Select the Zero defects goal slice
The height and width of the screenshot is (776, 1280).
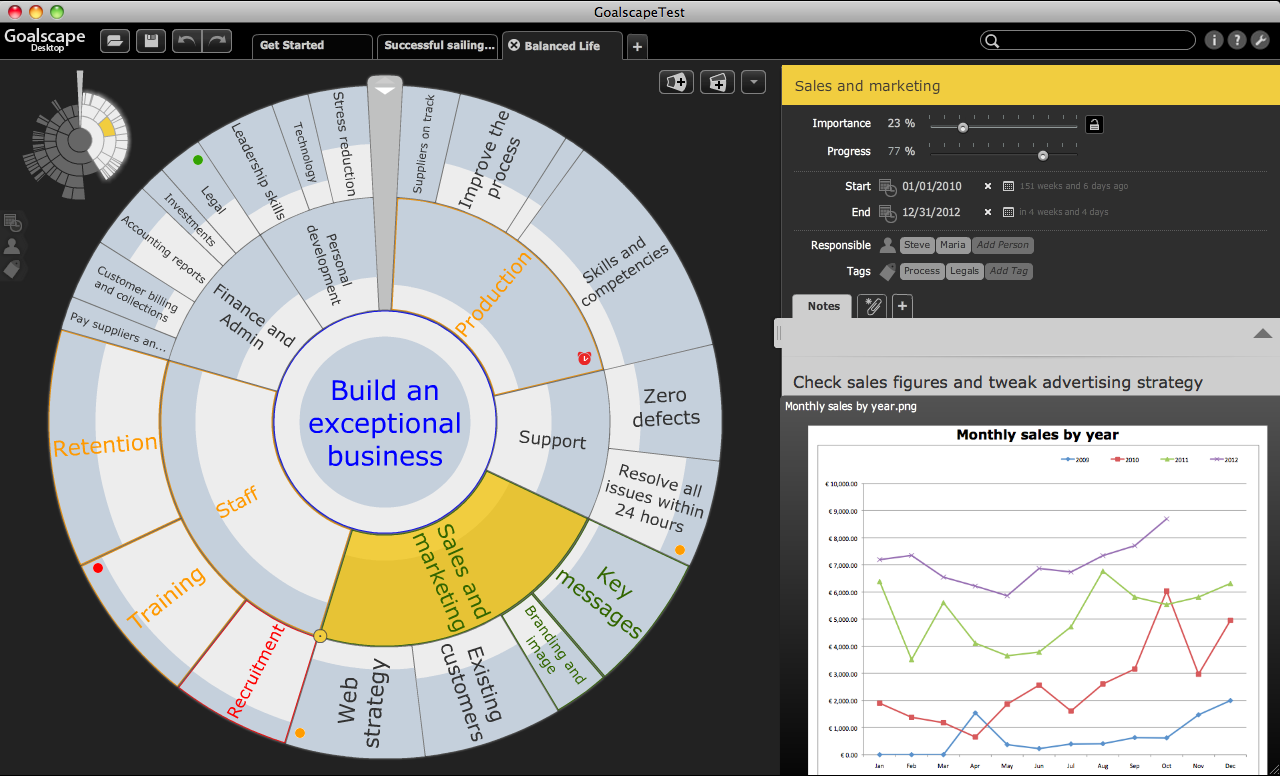pyautogui.click(x=666, y=407)
